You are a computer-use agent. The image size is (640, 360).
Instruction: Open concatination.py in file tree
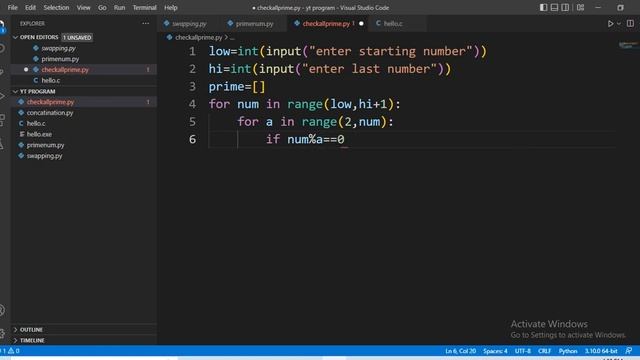(x=84, y=113)
